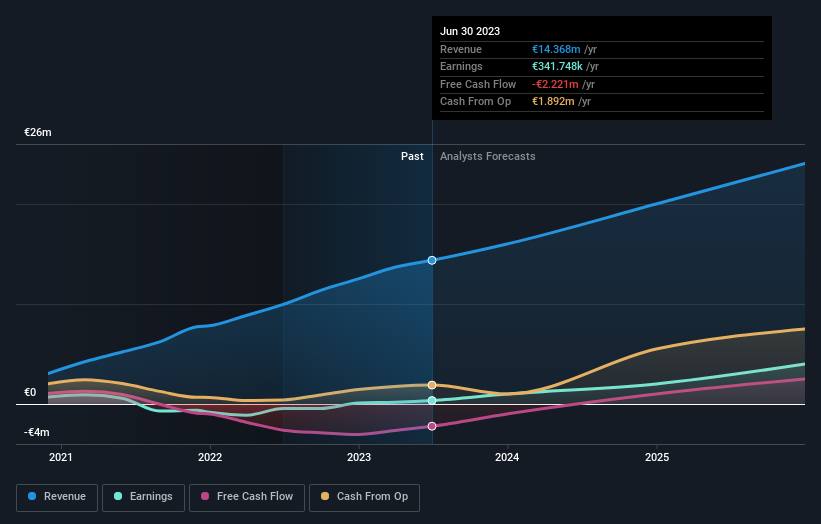This screenshot has width=821, height=524.
Task: Click the 2022 x-axis label
Action: (210, 457)
